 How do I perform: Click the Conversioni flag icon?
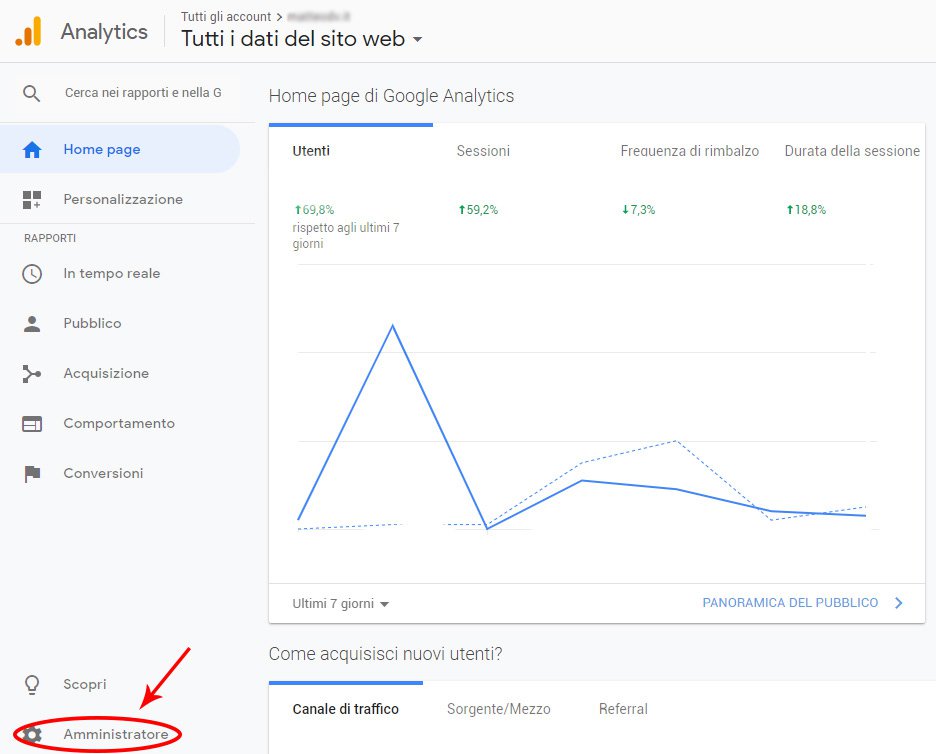(32, 474)
